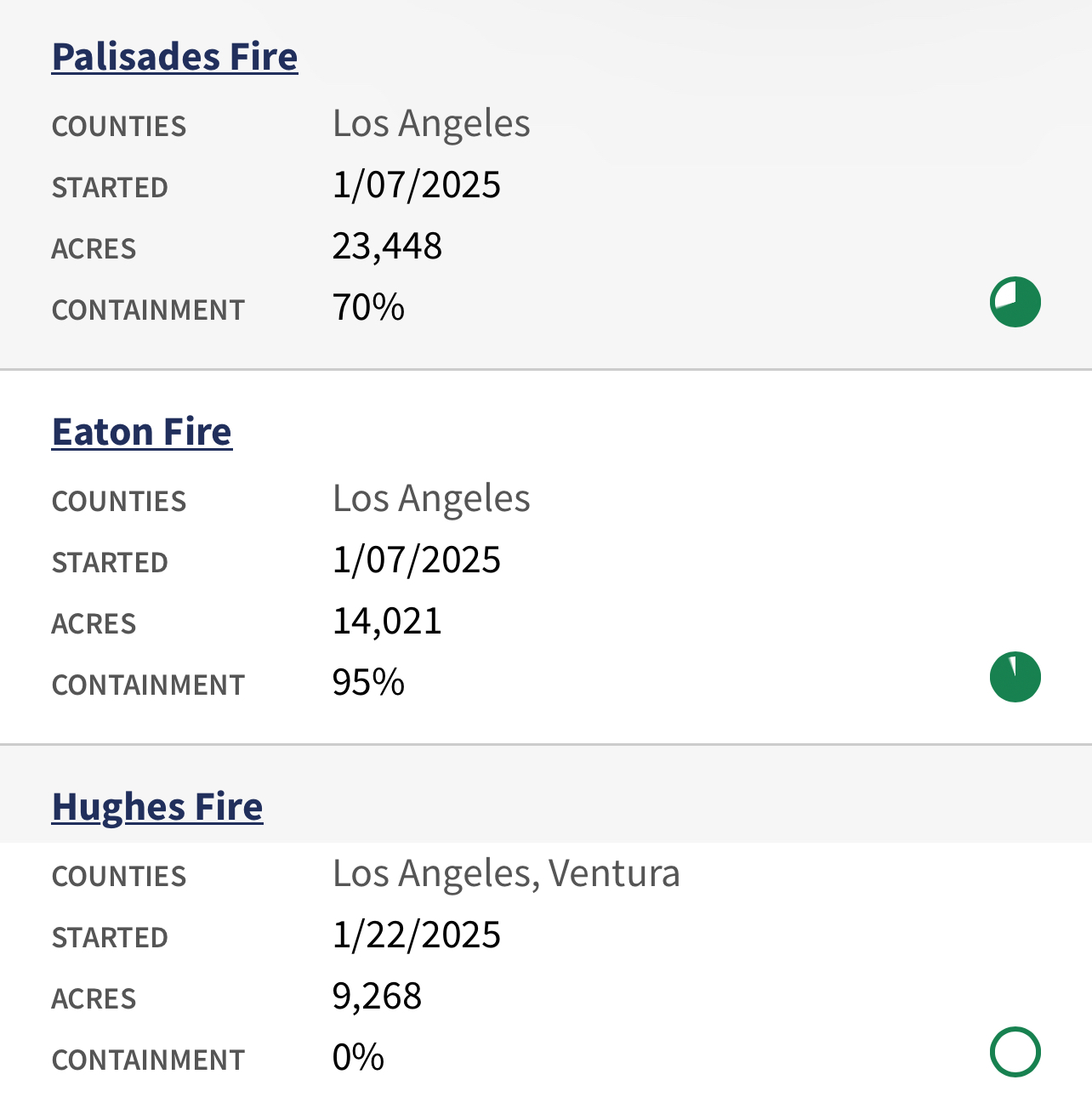Click Palisades Fire's Los Angeles county text
The image size is (1092, 1114).
[431, 124]
